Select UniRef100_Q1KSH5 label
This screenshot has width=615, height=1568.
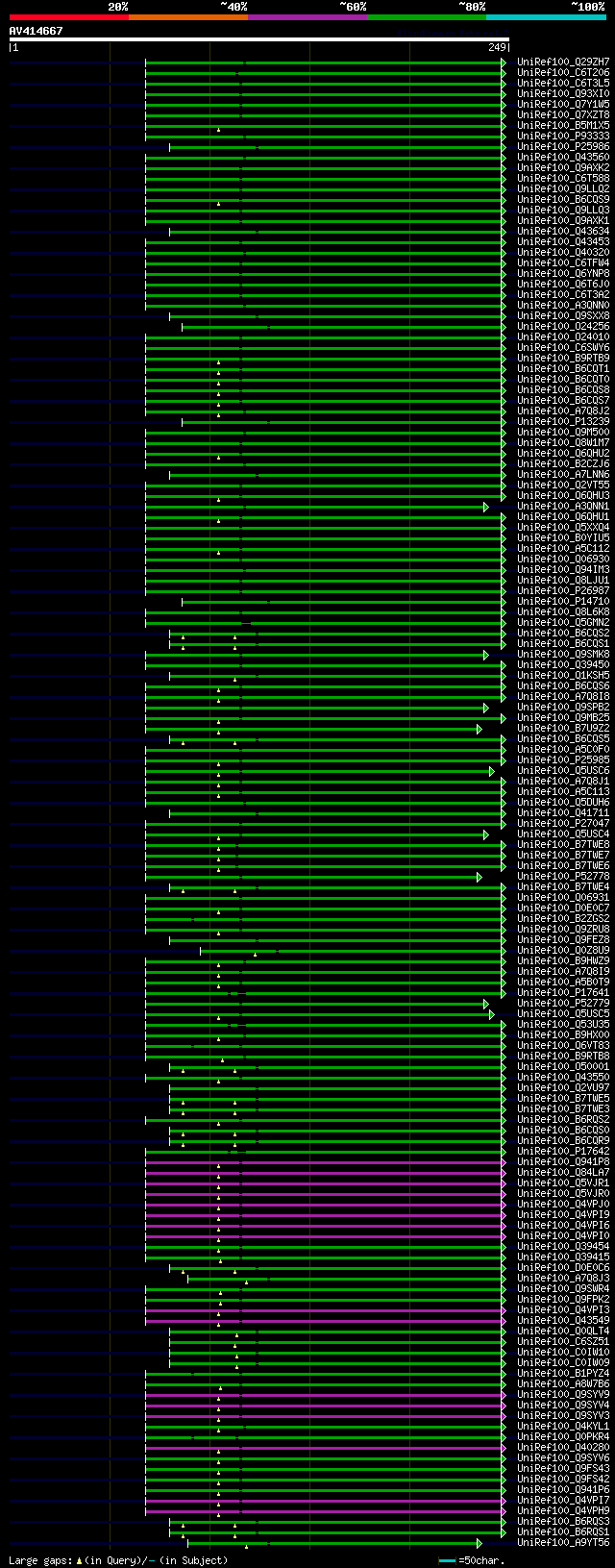coord(563,676)
